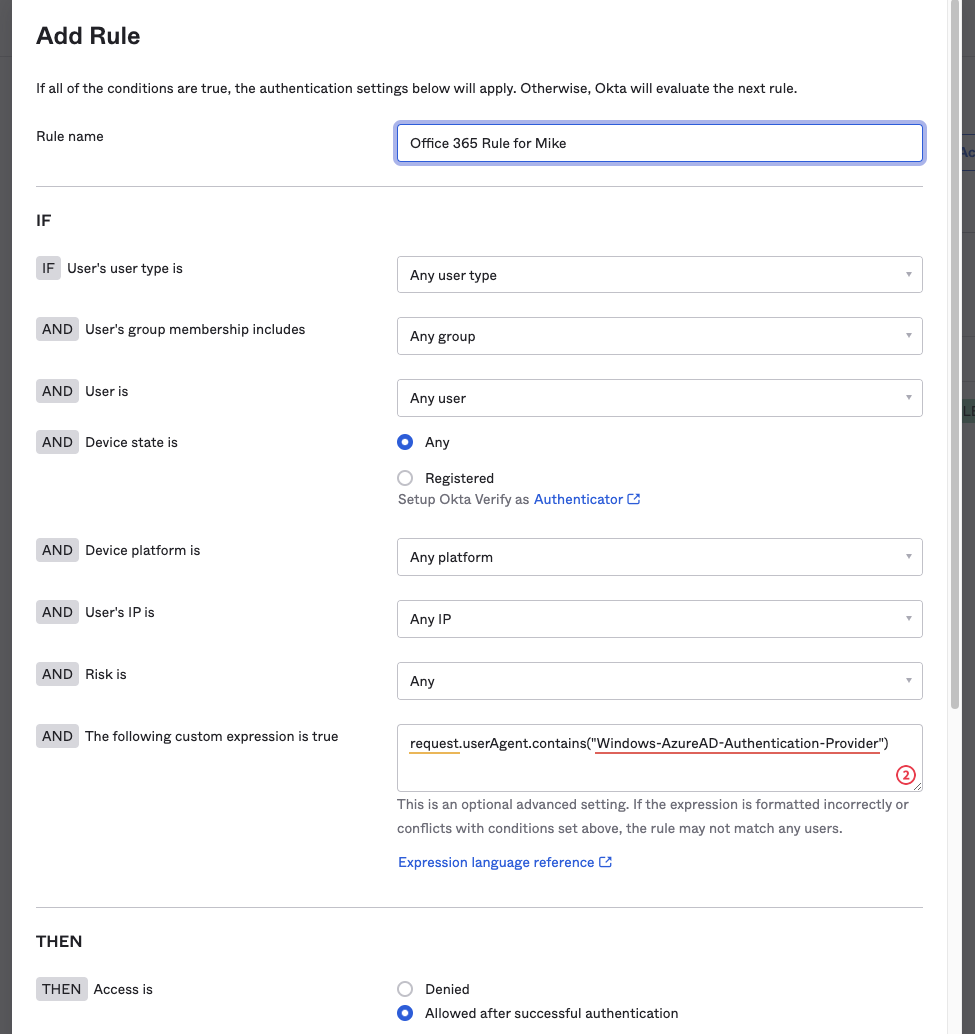Open the Expression language reference
This screenshot has height=1034, width=975.
point(497,862)
